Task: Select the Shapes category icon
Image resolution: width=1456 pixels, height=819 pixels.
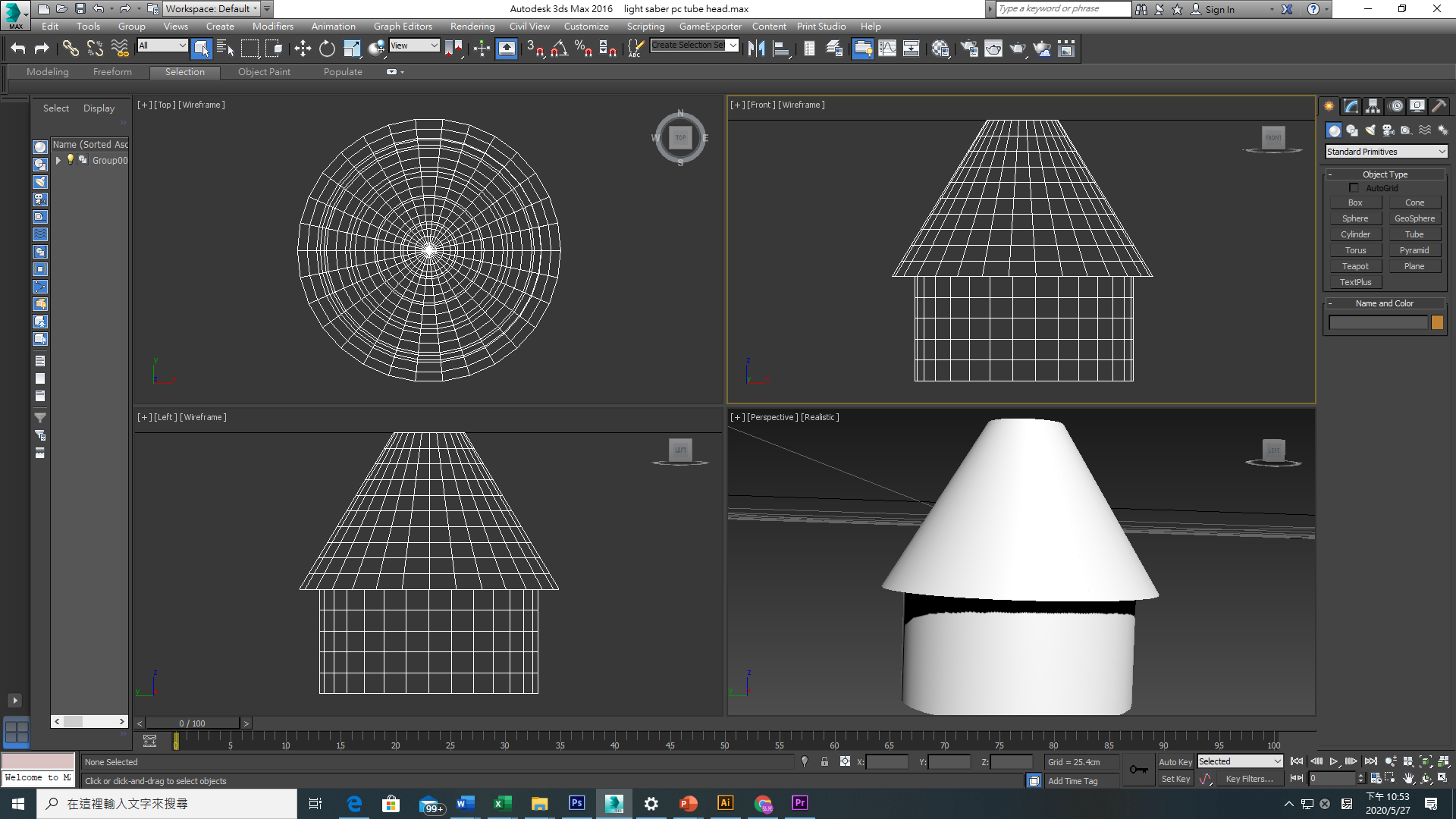Action: [1352, 130]
